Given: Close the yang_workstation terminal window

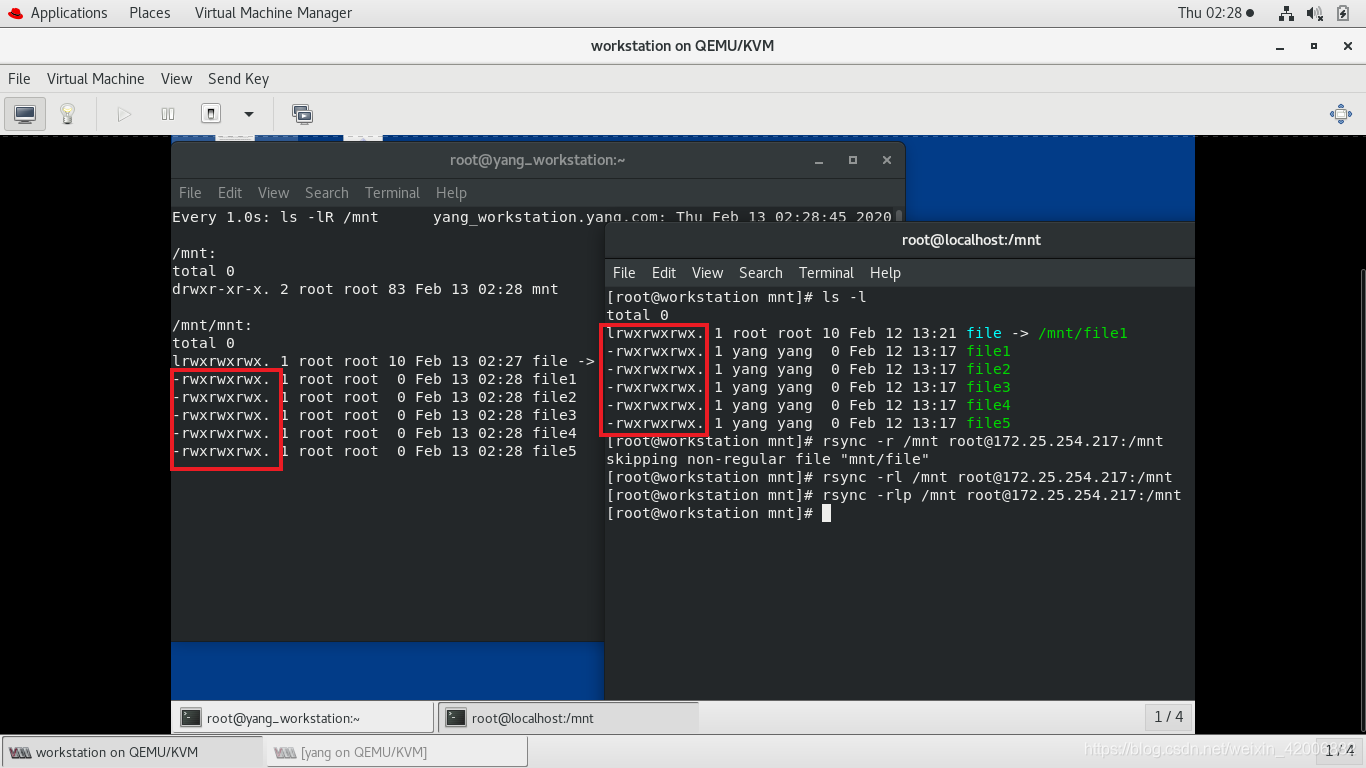Looking at the screenshot, I should click(887, 160).
